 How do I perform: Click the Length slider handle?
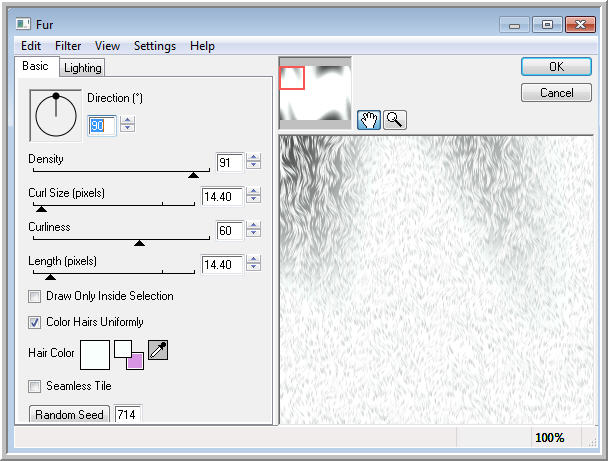pyautogui.click(x=50, y=277)
